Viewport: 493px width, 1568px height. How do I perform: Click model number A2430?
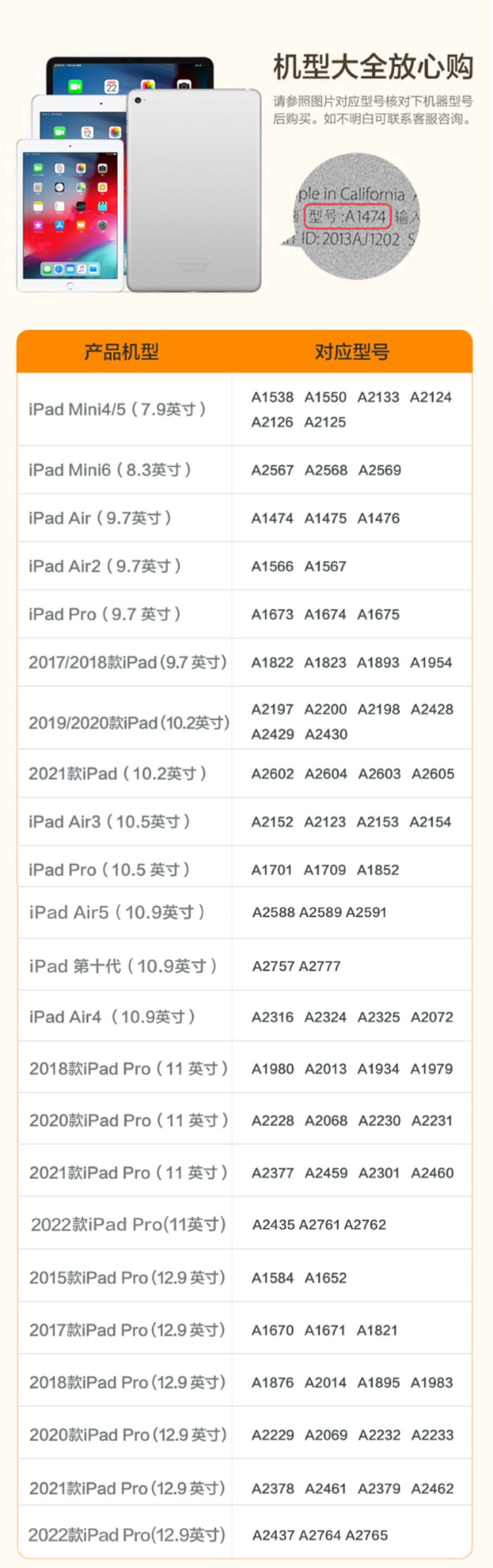[326, 734]
